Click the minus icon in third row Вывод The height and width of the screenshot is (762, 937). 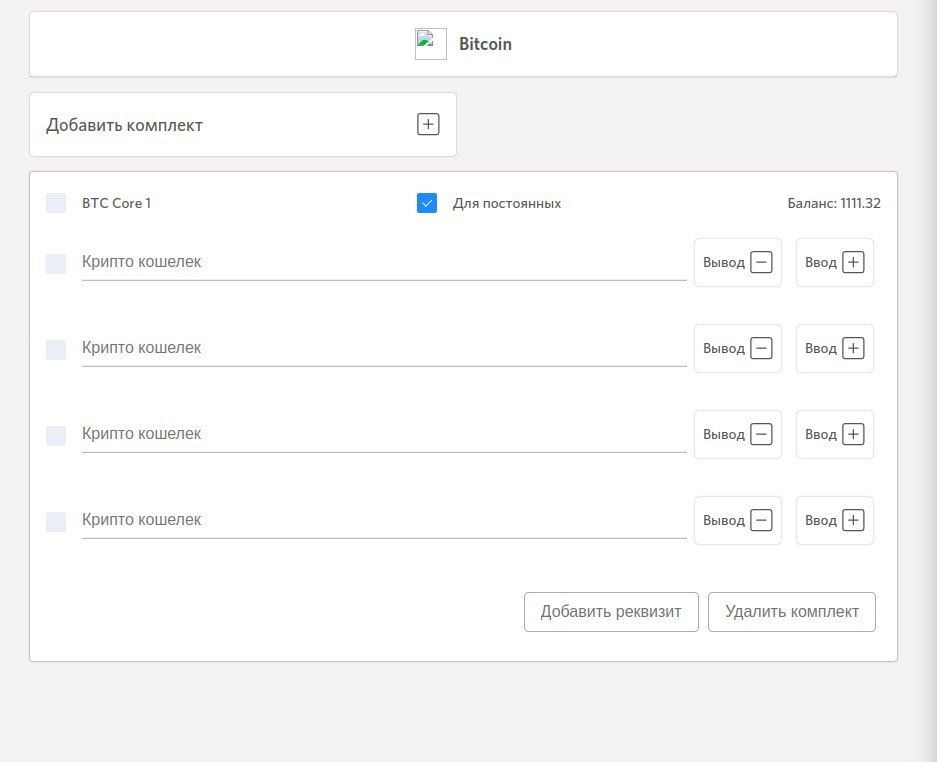click(761, 434)
